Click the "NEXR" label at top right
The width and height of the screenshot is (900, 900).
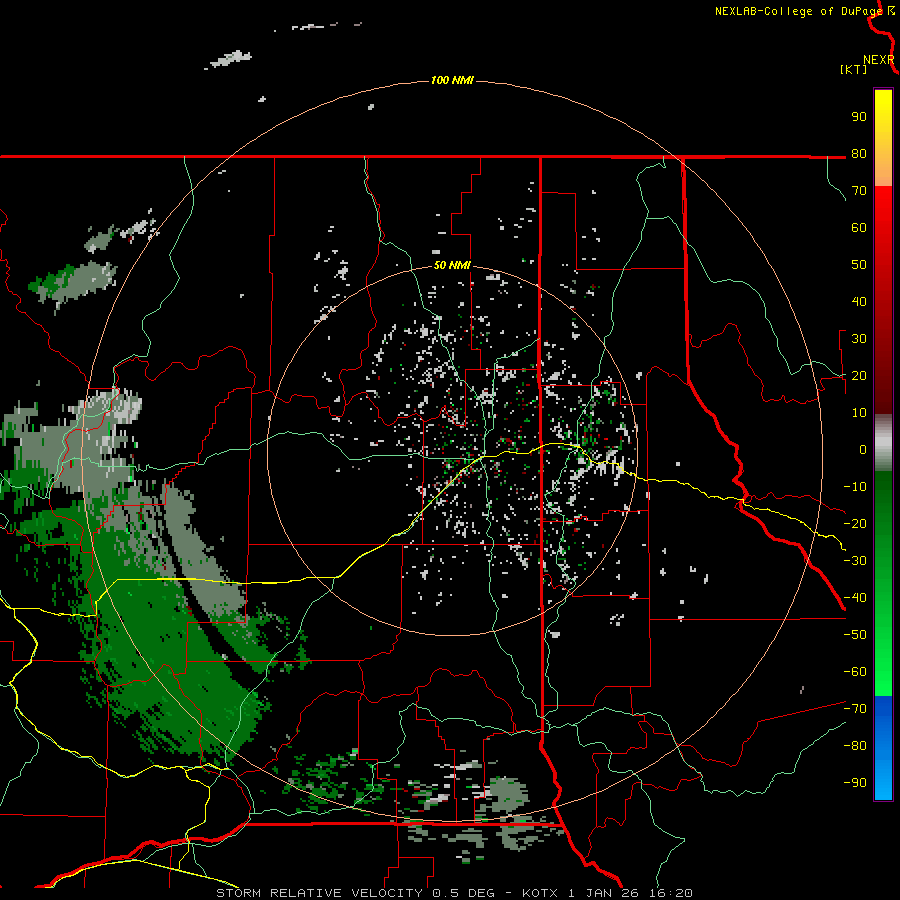tap(878, 60)
